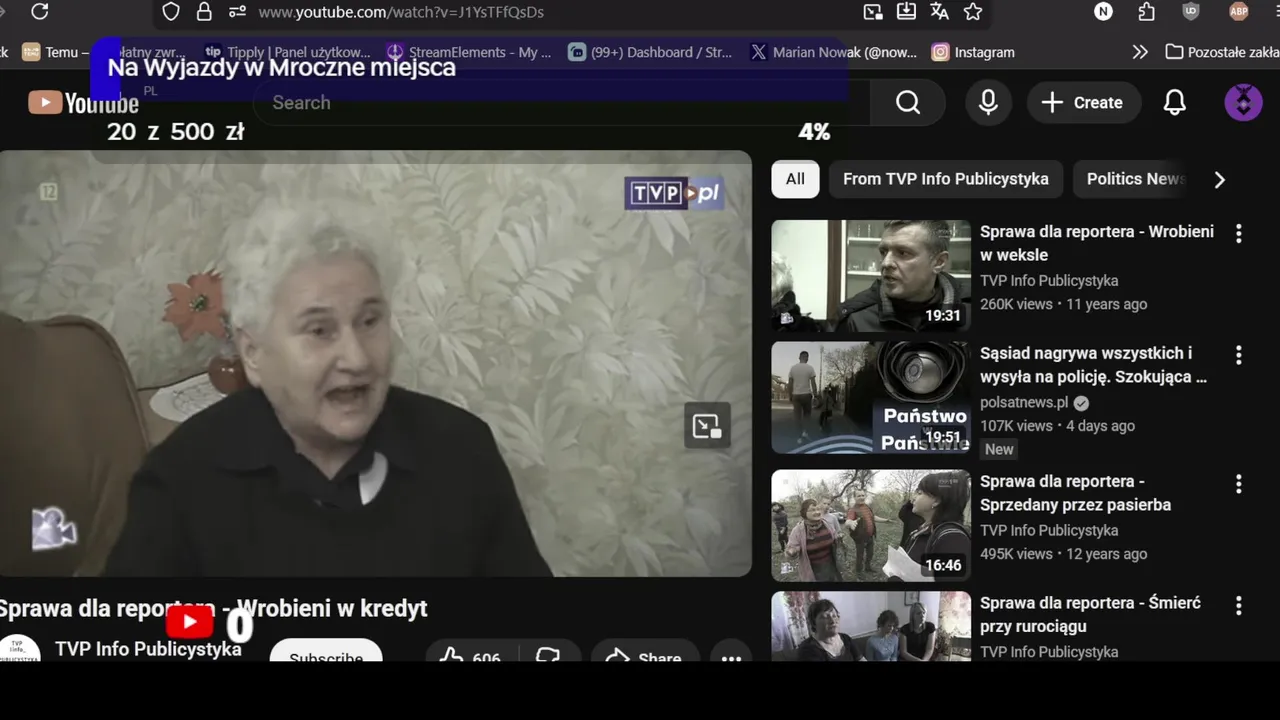Click the miniplayer icon on the video
Viewport: 1280px width, 720px height.
coord(707,427)
